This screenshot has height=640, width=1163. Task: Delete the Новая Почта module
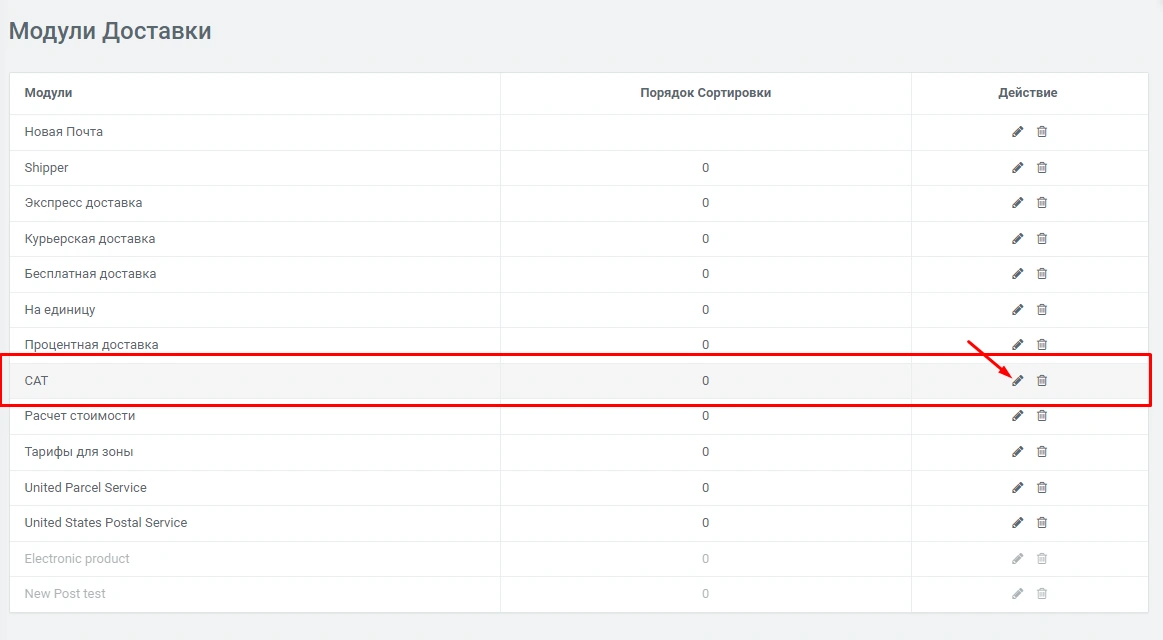[1041, 132]
